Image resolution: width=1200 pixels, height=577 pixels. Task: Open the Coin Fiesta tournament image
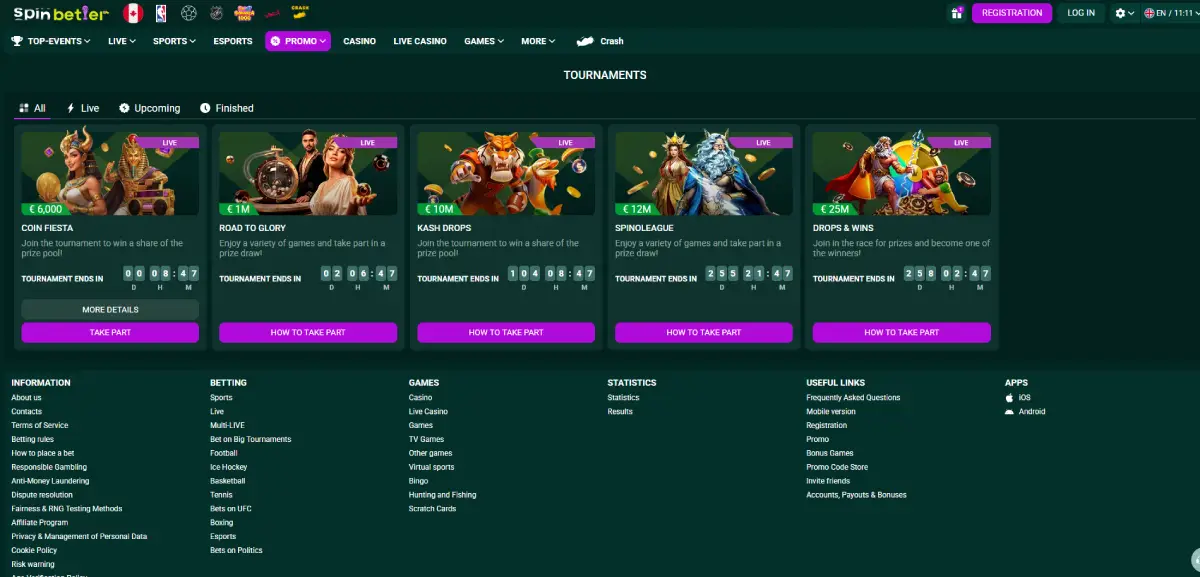pos(110,172)
